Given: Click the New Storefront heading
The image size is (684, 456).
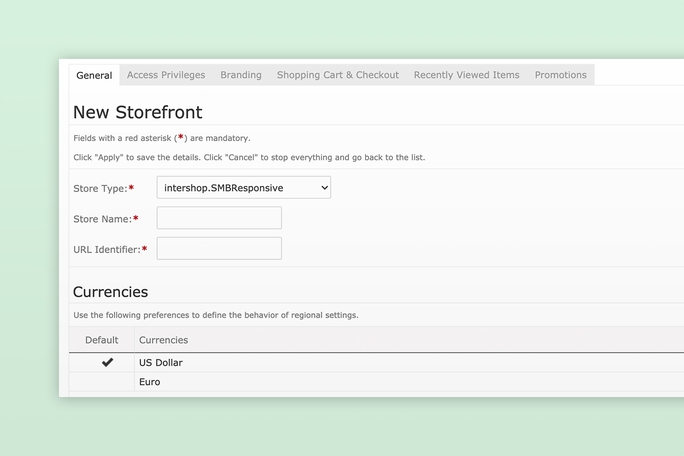Looking at the screenshot, I should coord(137,112).
